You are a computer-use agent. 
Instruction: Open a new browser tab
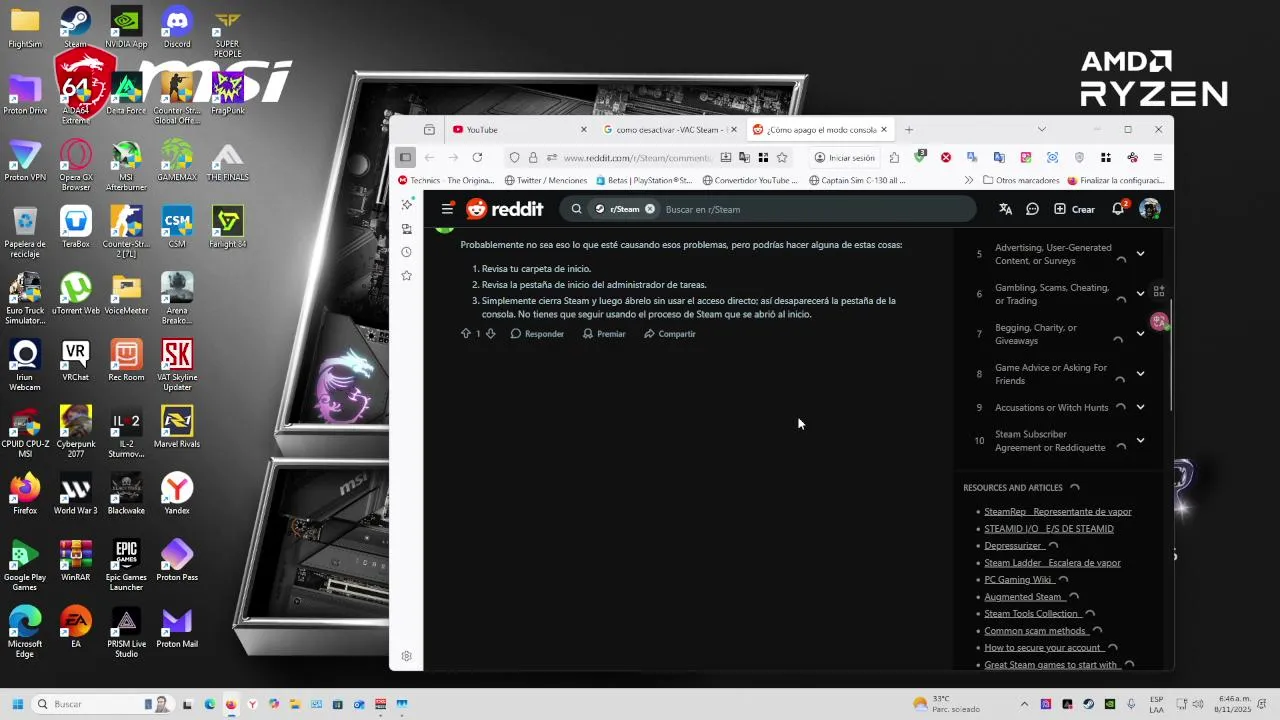coord(909,129)
